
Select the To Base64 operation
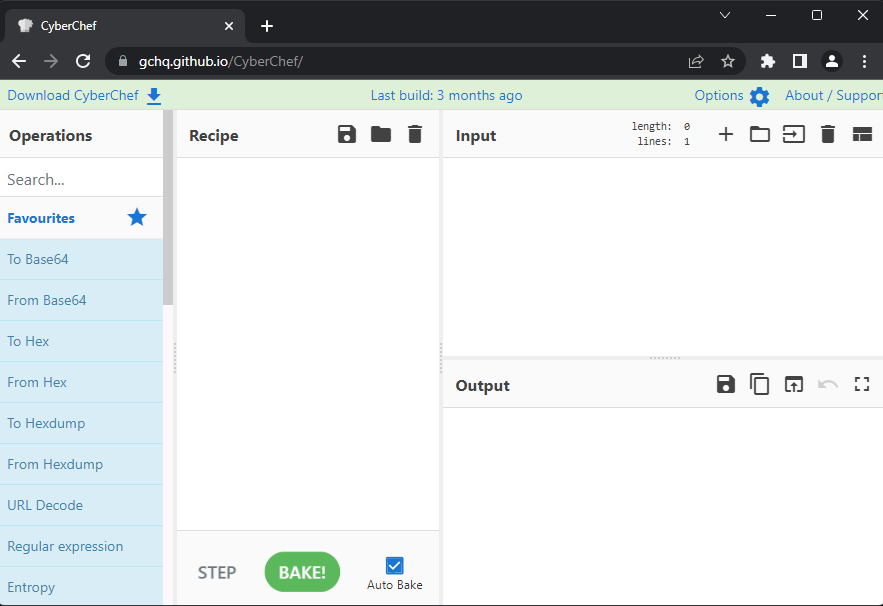coord(38,259)
